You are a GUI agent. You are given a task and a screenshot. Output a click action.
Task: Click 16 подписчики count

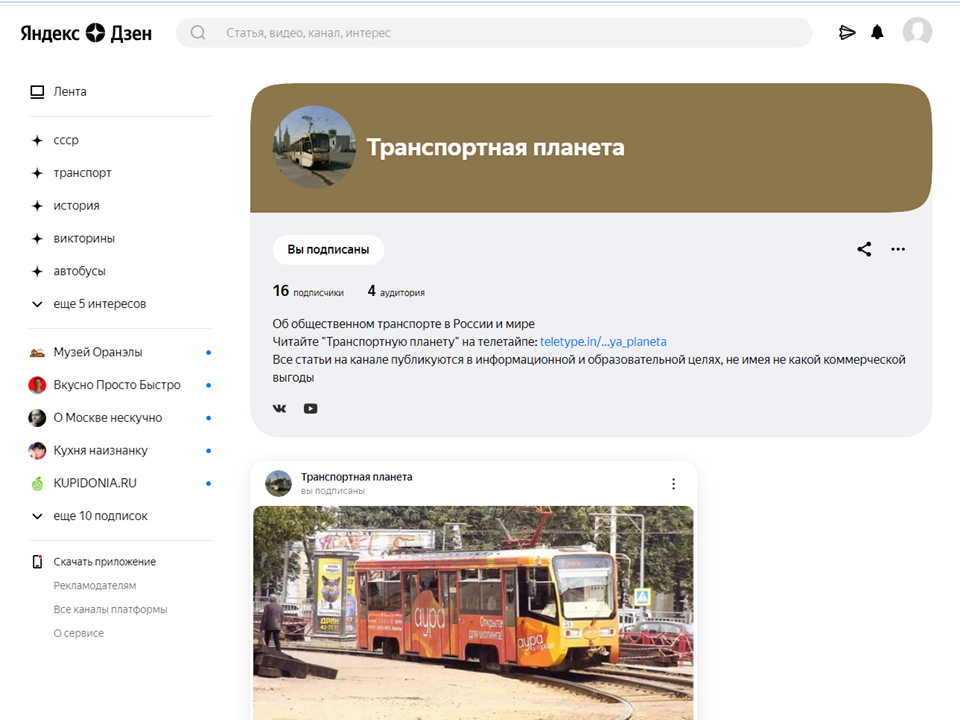pyautogui.click(x=308, y=291)
